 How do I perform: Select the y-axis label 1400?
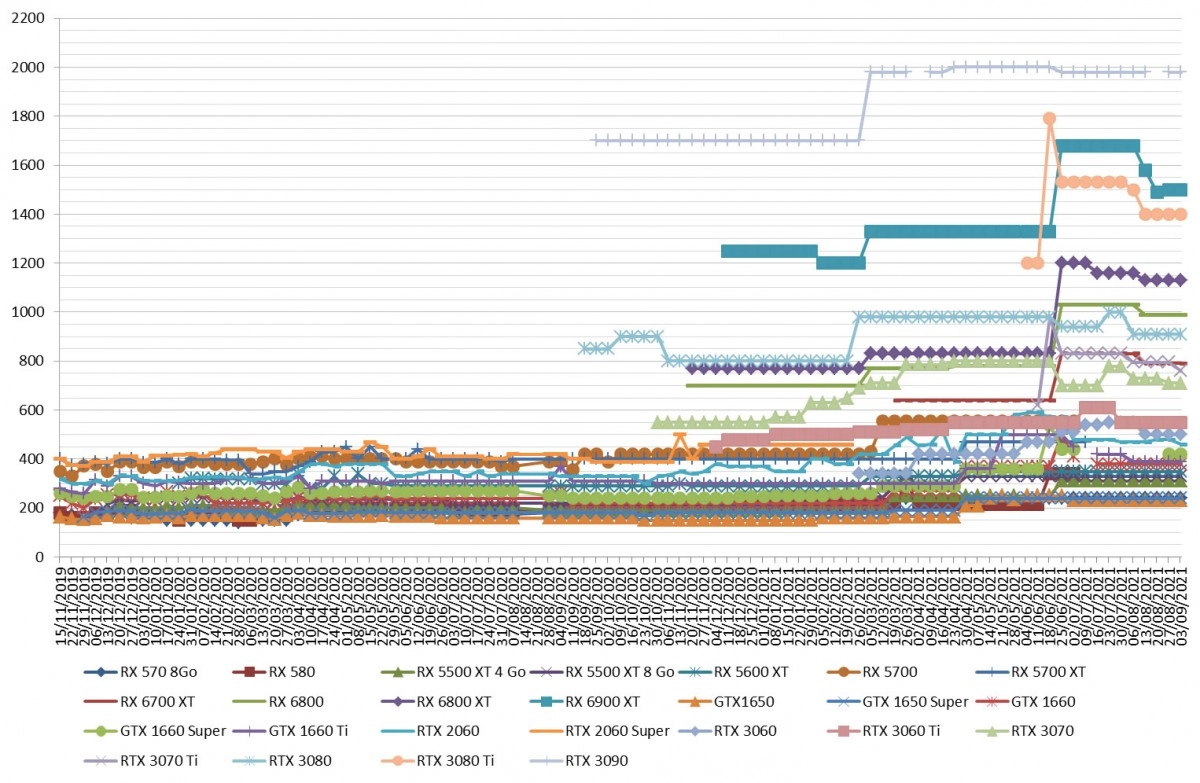pos(29,215)
